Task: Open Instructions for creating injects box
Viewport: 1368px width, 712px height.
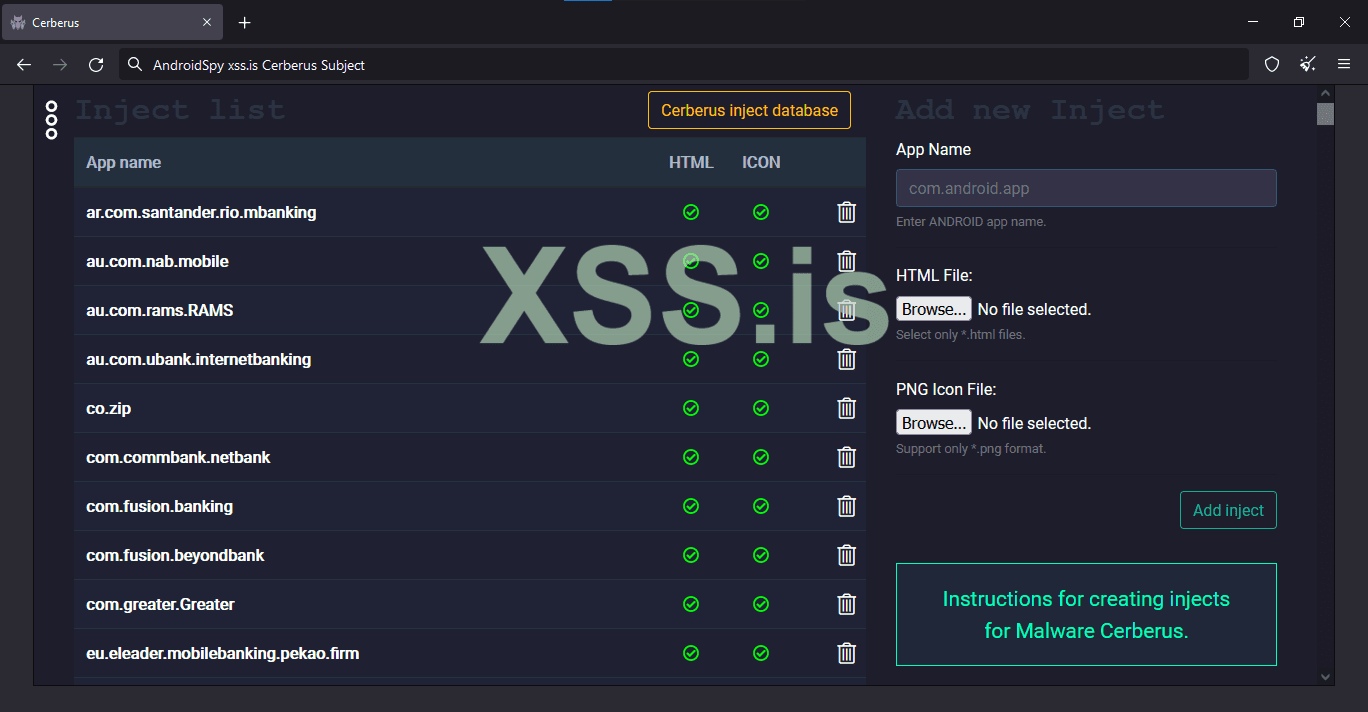Action: (x=1086, y=614)
